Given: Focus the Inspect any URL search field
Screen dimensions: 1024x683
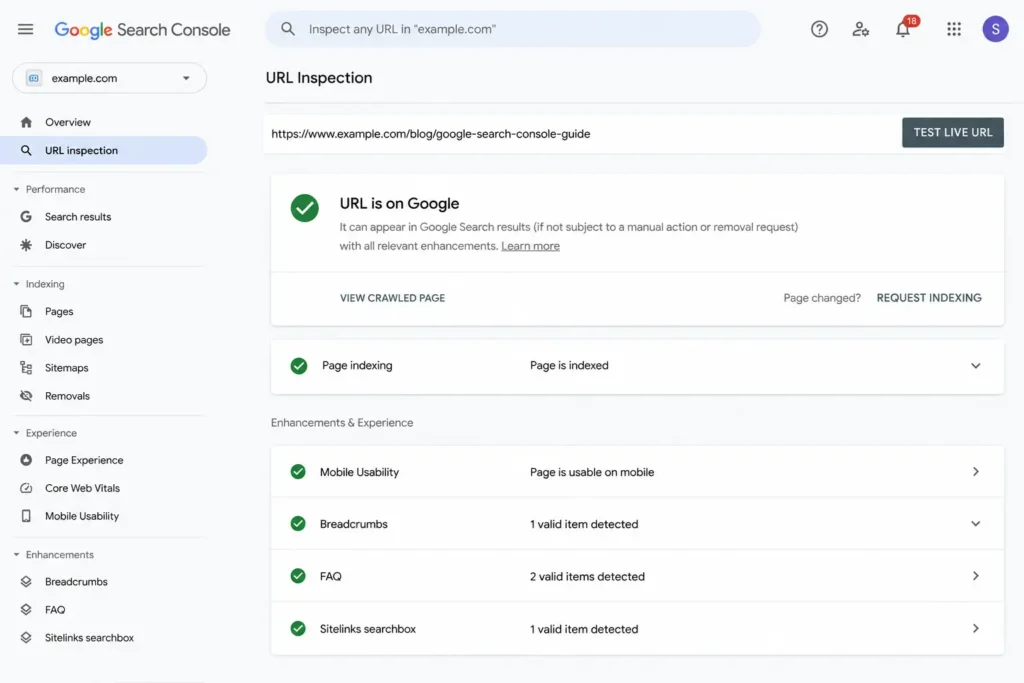Looking at the screenshot, I should tap(513, 29).
